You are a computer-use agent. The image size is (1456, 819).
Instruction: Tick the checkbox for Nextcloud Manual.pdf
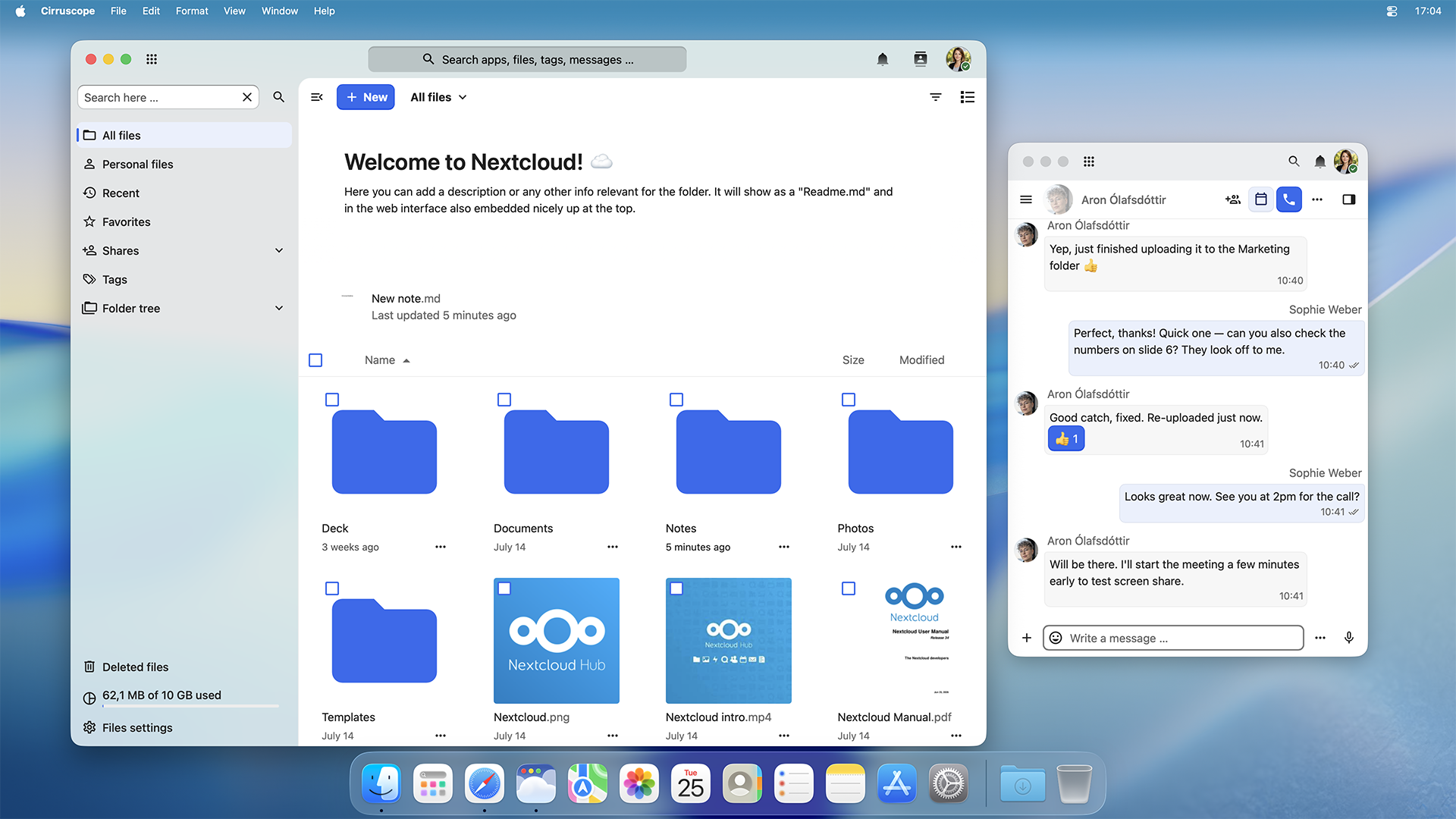849,588
